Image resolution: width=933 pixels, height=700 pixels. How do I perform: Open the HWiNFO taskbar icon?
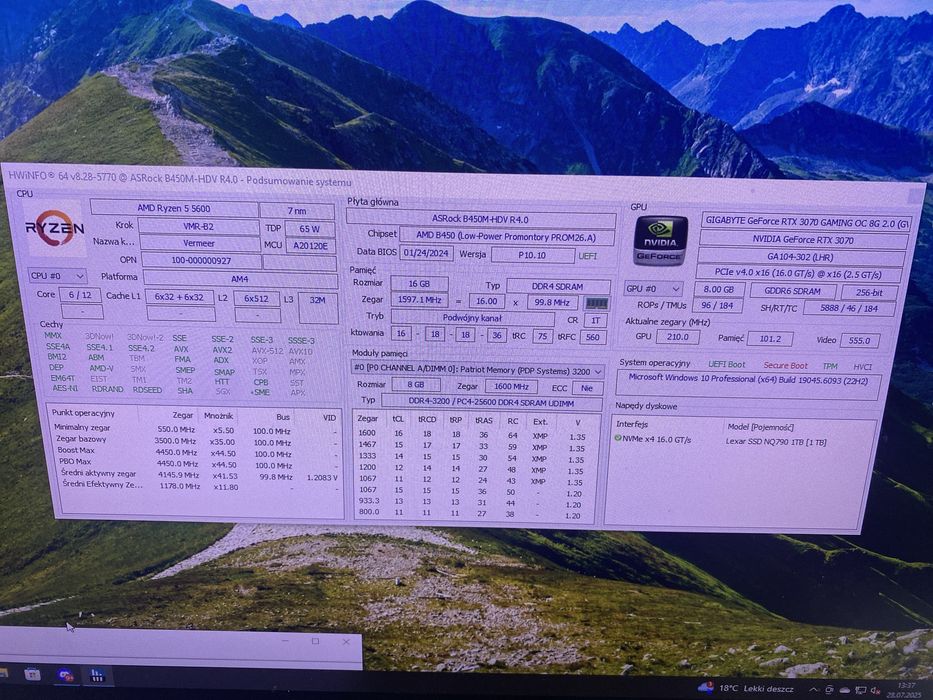point(97,676)
